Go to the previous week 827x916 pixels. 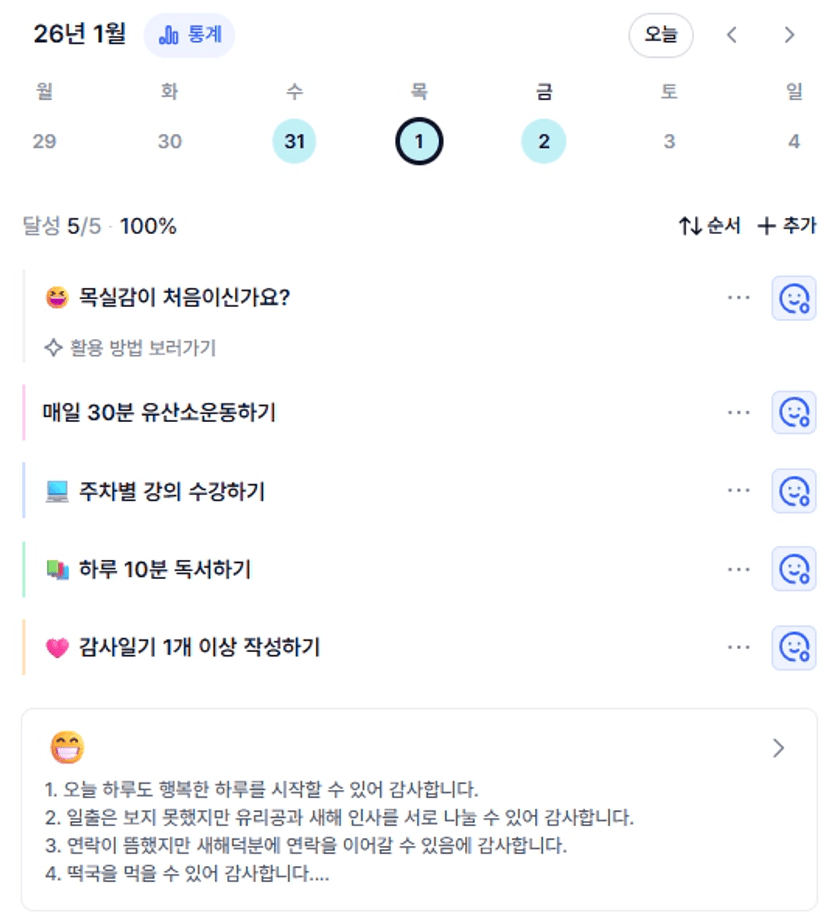pos(732,35)
